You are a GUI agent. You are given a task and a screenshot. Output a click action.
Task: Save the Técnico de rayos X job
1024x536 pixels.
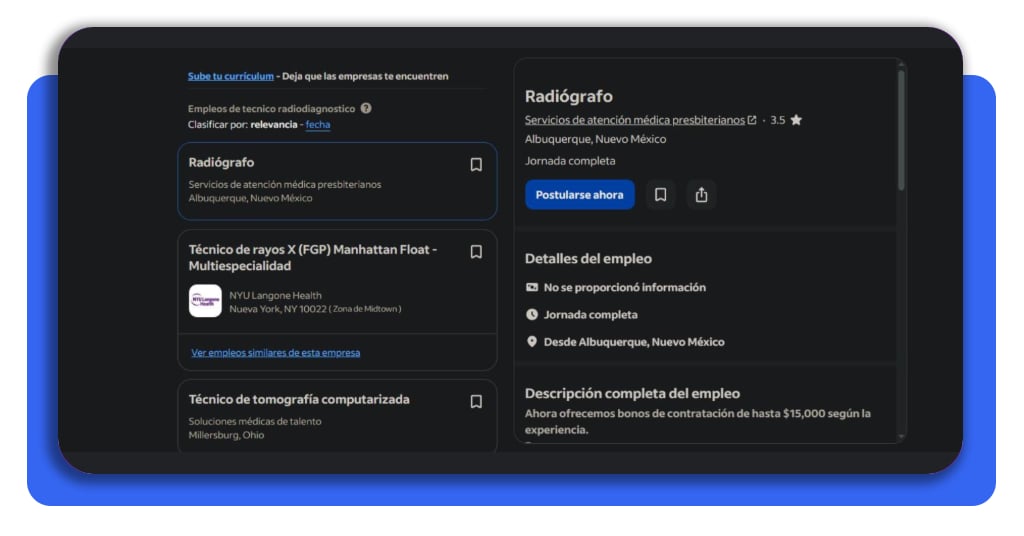pos(476,251)
